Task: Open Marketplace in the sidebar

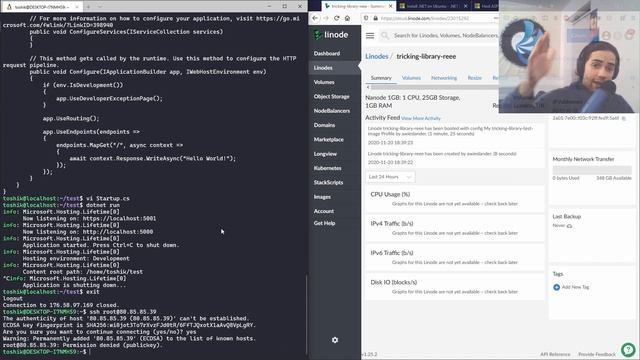Action: tap(328, 139)
